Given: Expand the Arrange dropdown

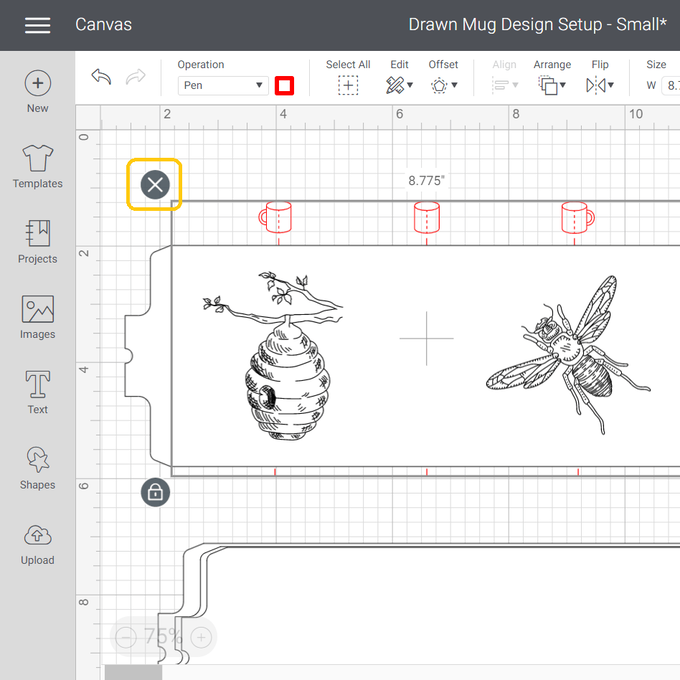Looking at the screenshot, I should tap(551, 86).
